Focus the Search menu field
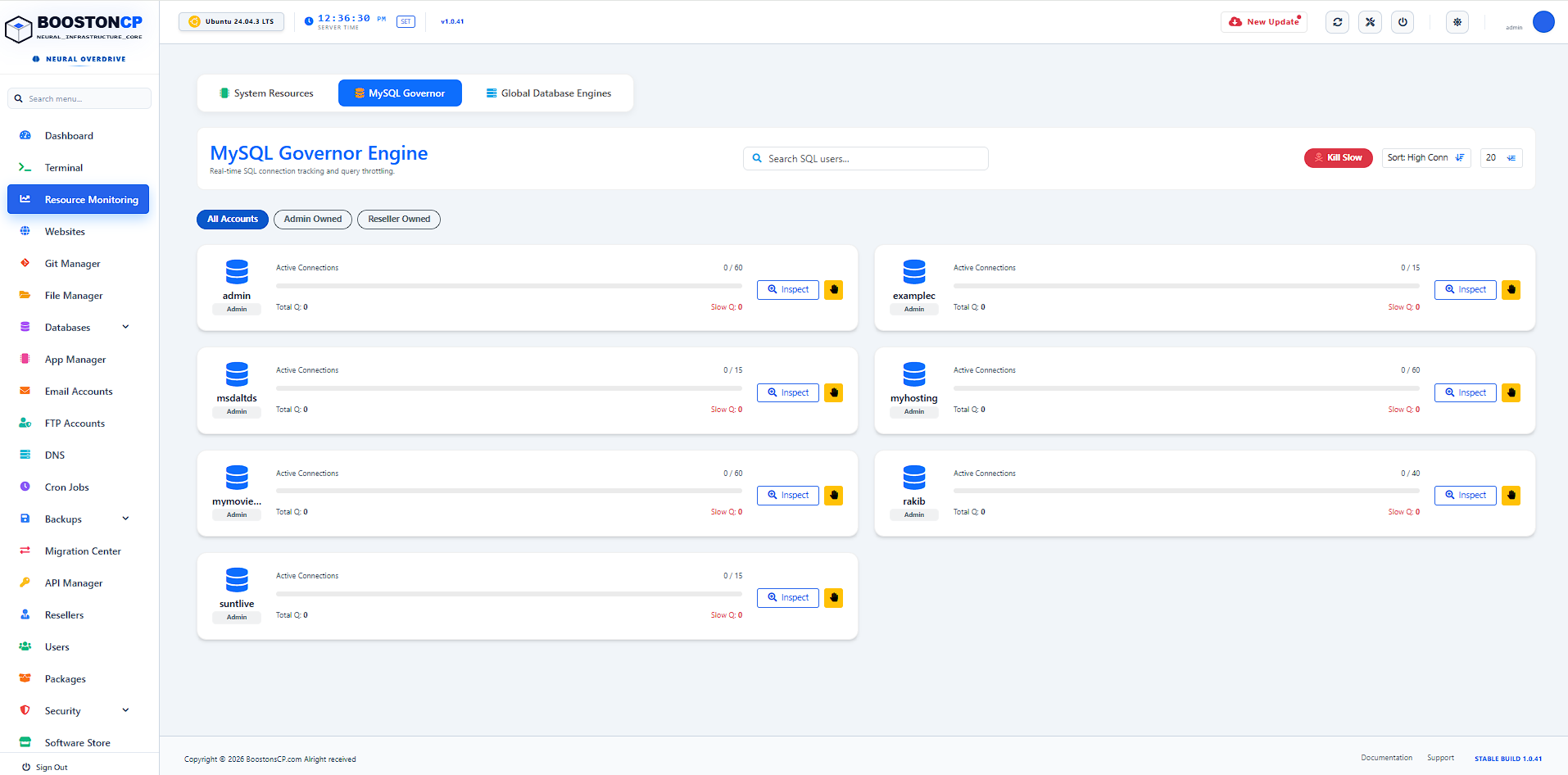Screen dimensions: 1568x775 tap(79, 98)
